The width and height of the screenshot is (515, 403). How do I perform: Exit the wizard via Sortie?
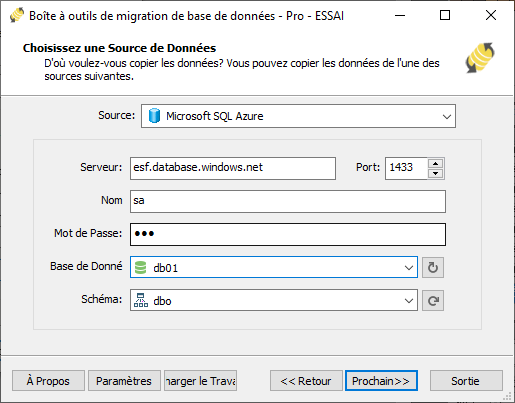coord(466,380)
